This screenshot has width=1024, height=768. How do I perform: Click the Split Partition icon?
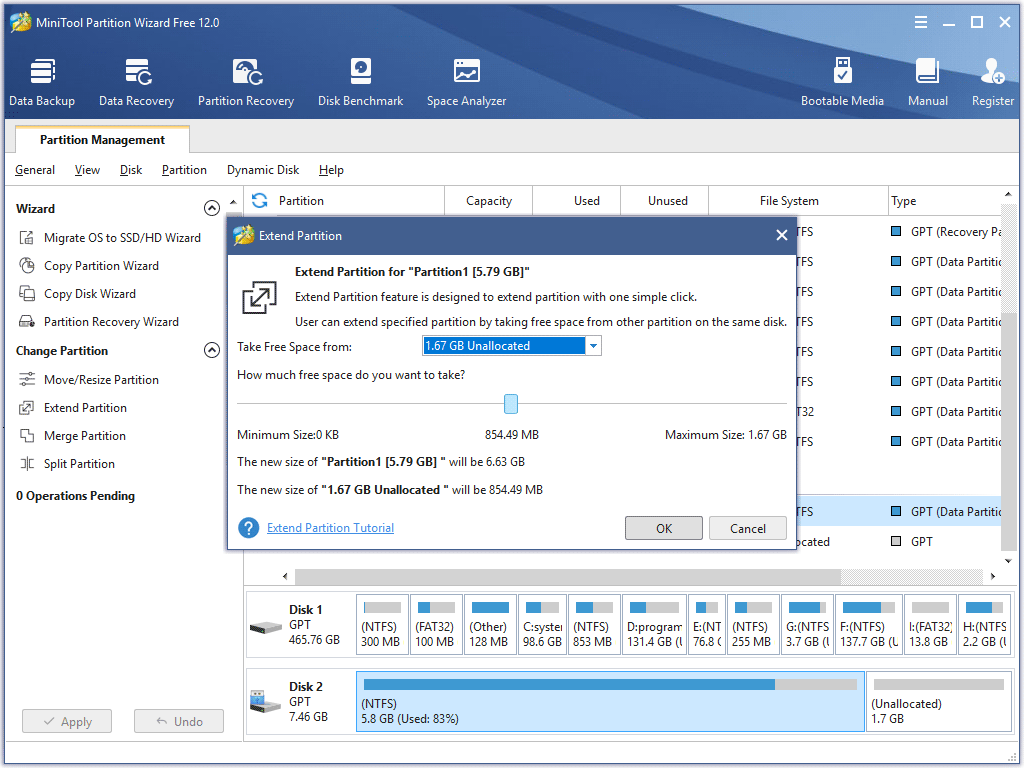[27, 464]
